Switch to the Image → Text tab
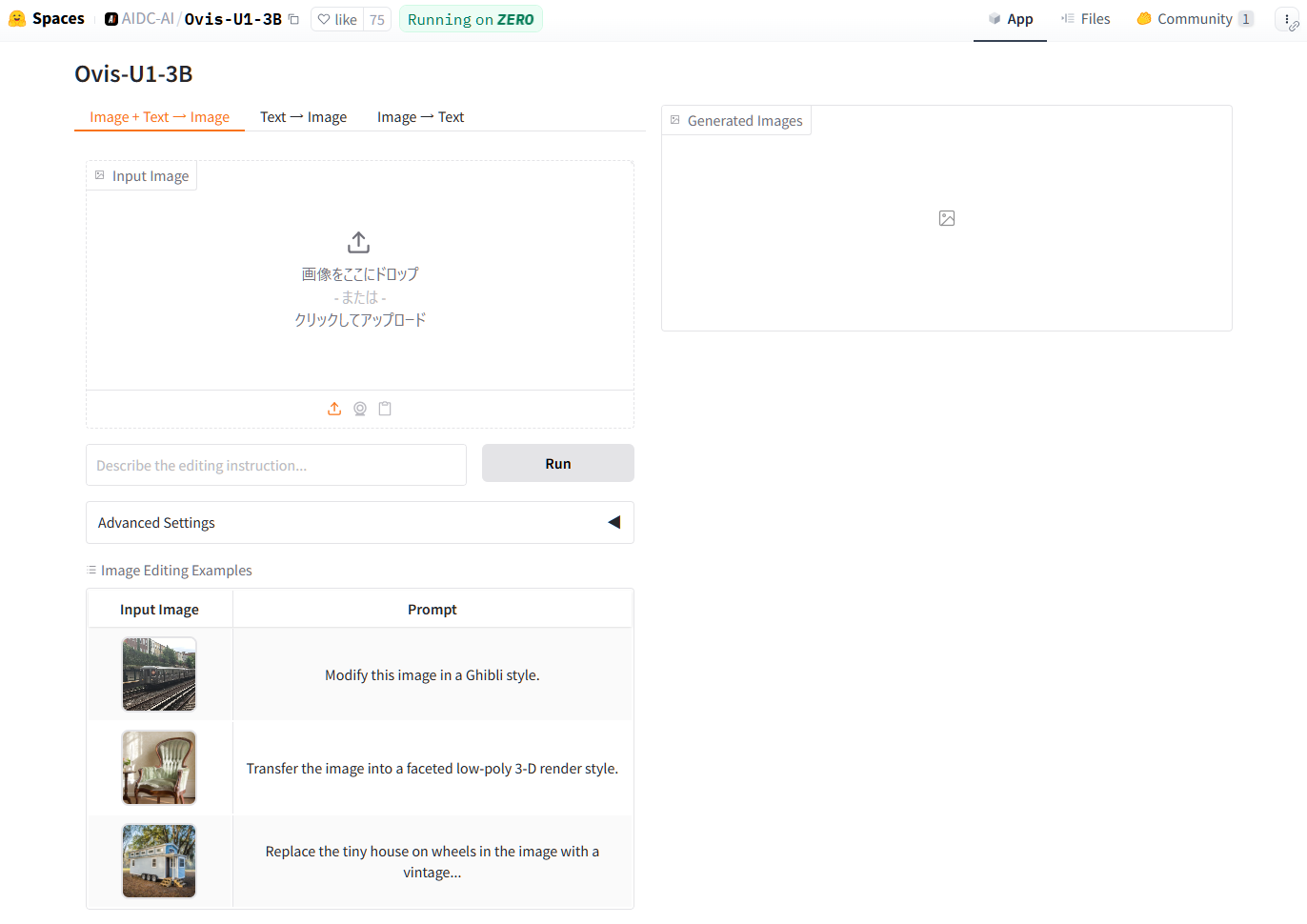This screenshot has width=1307, height=924. tap(420, 117)
